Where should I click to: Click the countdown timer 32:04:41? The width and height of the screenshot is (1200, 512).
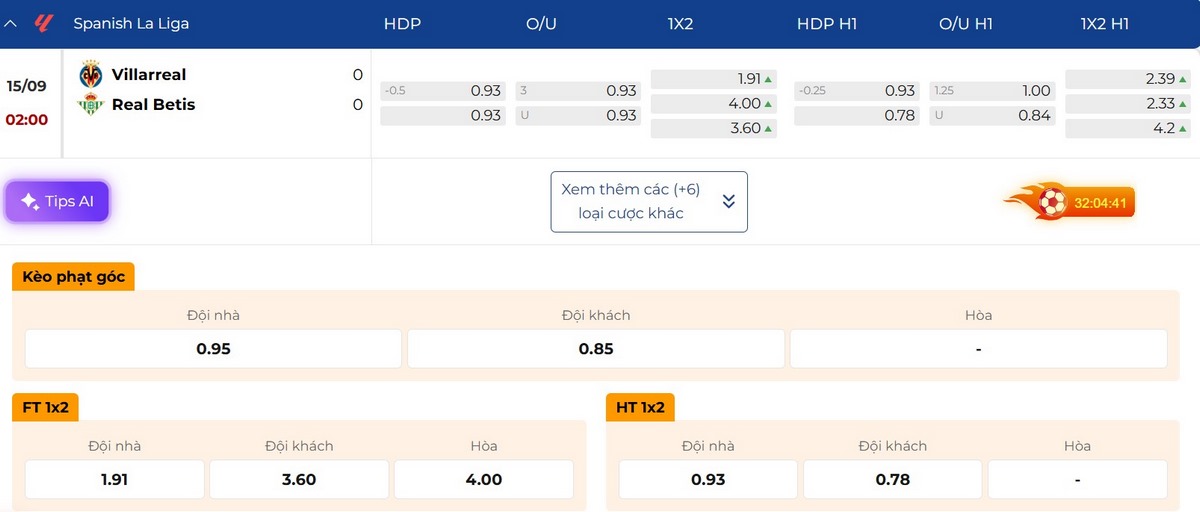1101,203
